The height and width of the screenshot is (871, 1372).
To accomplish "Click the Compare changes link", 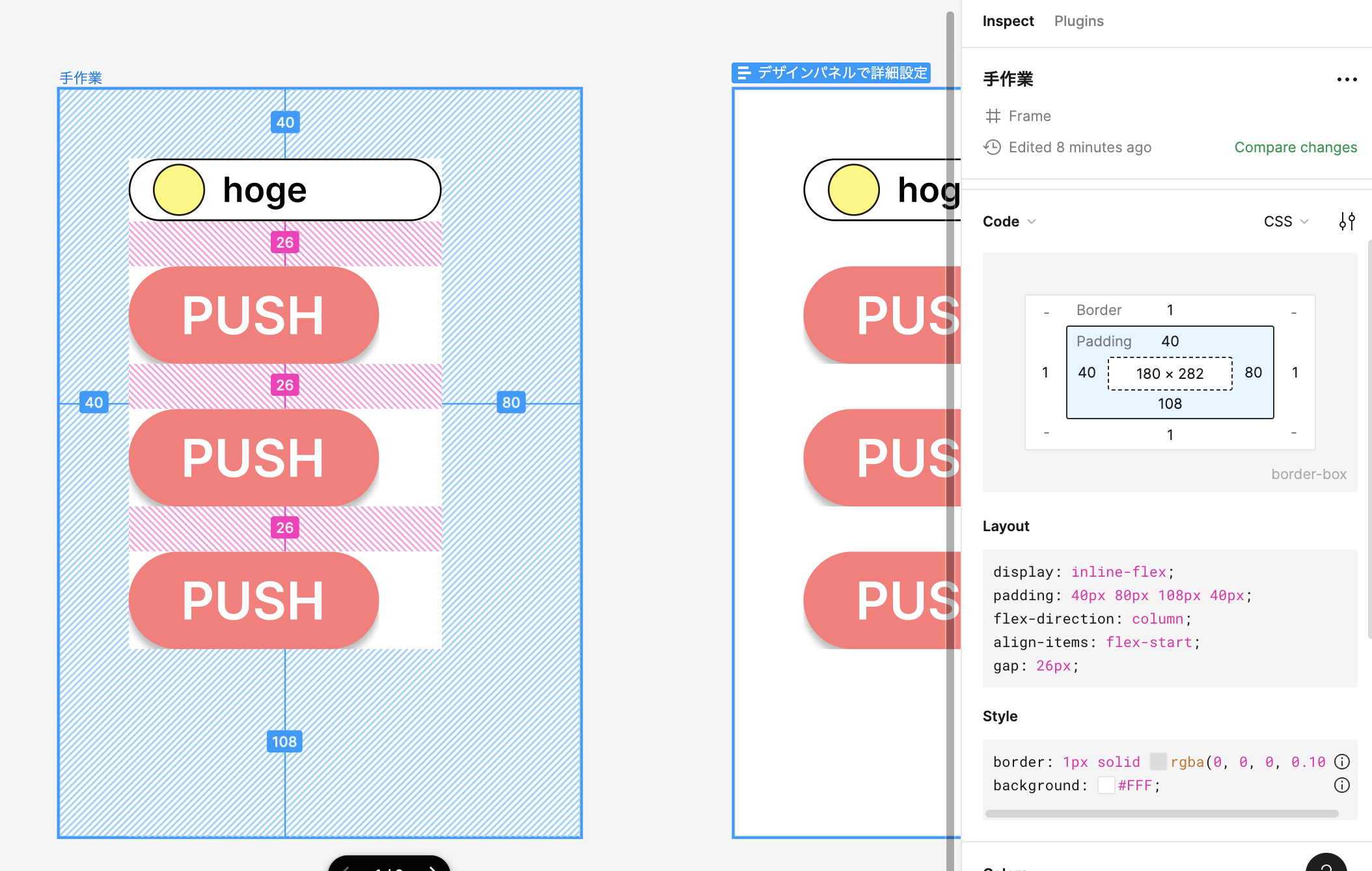I will point(1295,147).
